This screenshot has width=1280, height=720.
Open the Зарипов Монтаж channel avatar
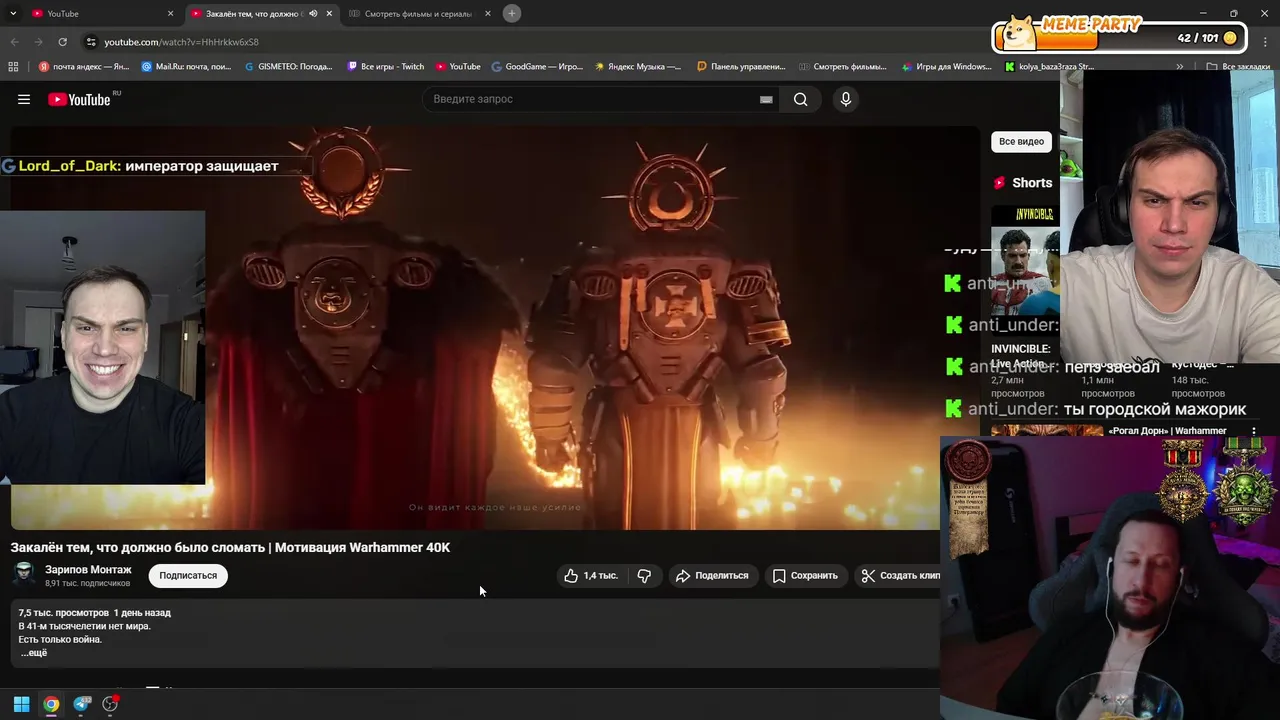[24, 574]
